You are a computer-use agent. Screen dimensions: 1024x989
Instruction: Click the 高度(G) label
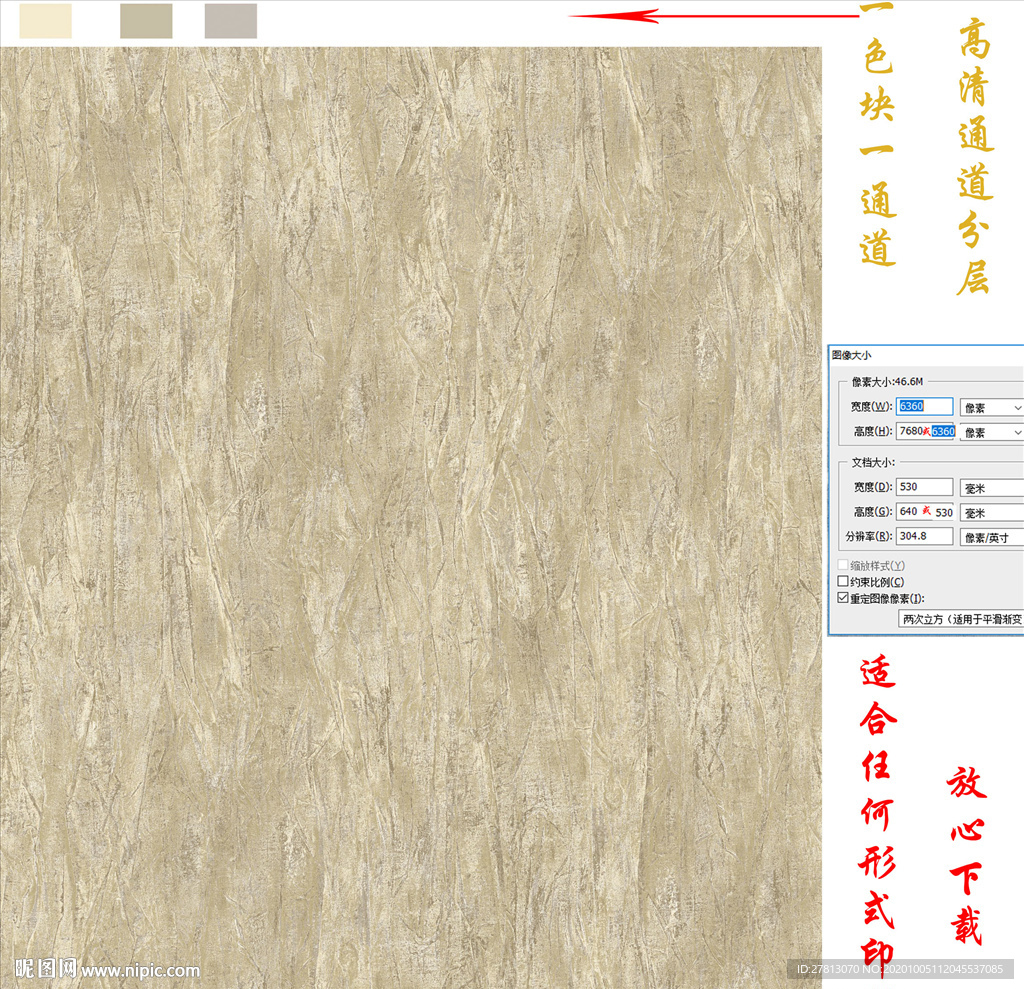[873, 511]
